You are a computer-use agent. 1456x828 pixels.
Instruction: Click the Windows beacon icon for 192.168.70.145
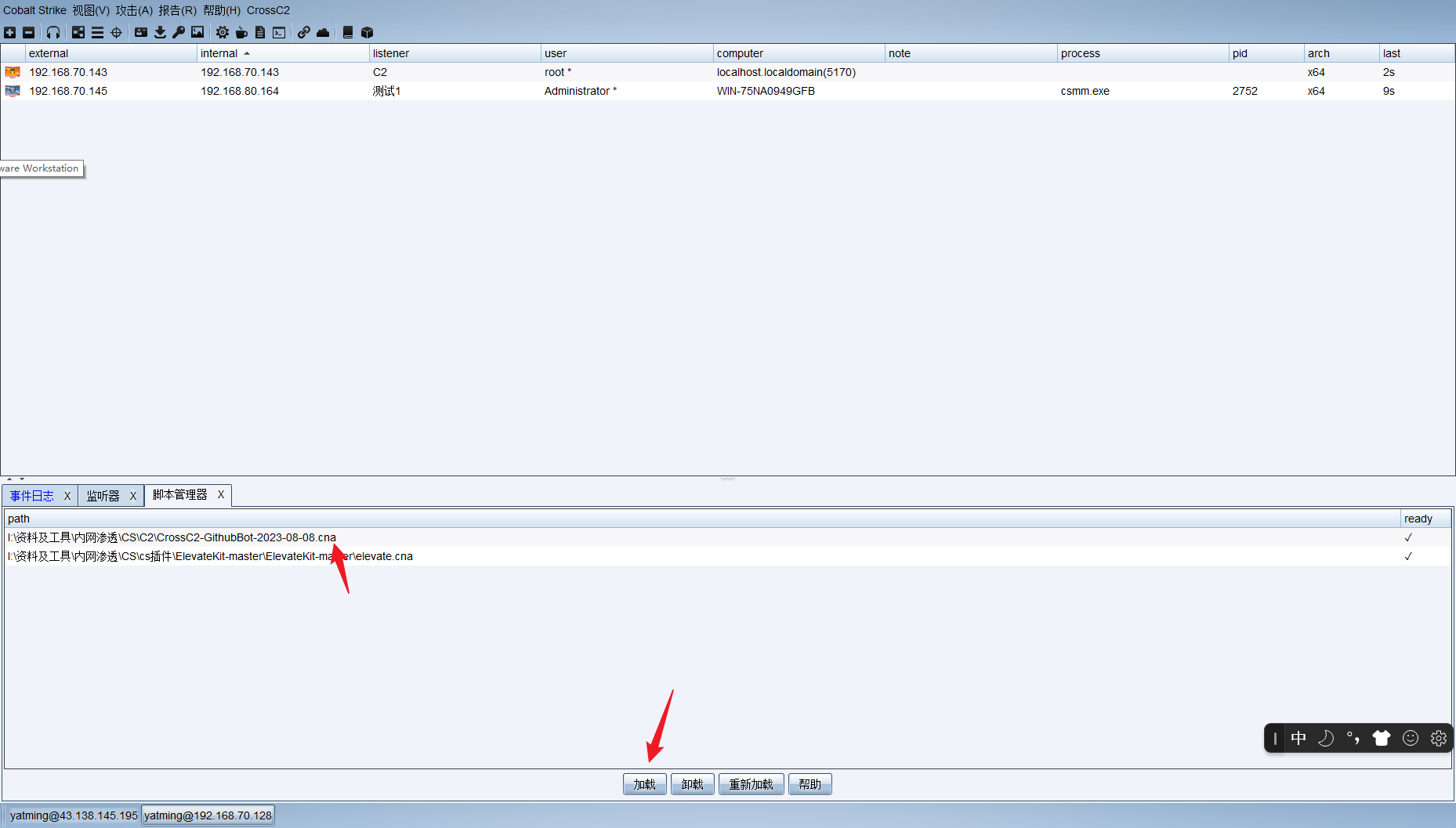(13, 91)
